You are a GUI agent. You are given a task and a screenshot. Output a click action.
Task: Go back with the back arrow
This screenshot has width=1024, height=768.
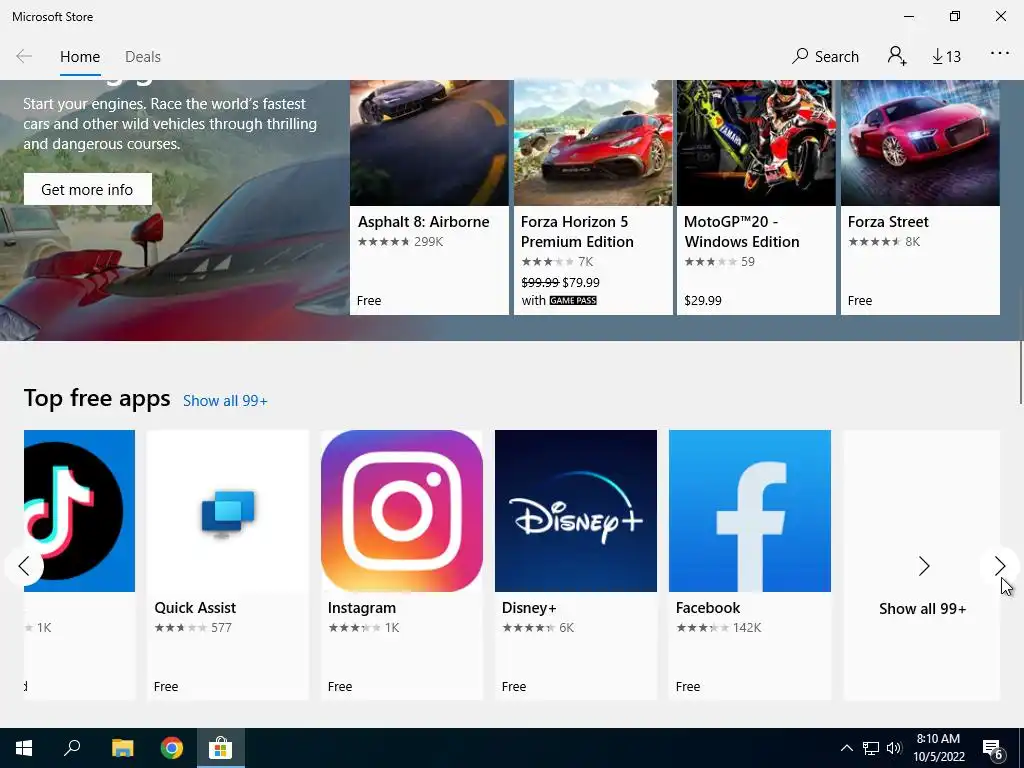tap(24, 56)
